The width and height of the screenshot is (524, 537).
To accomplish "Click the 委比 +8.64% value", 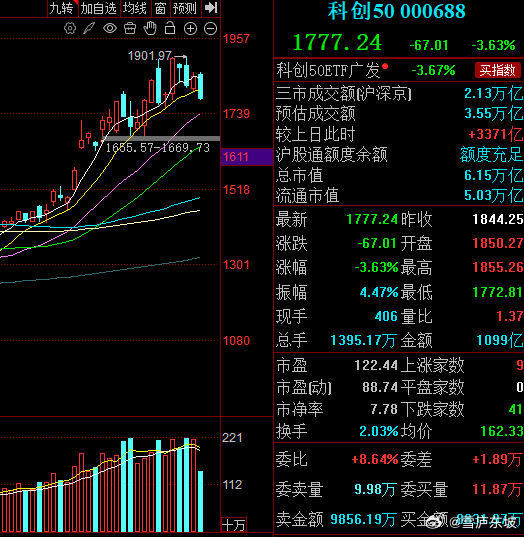I will pos(375,459).
